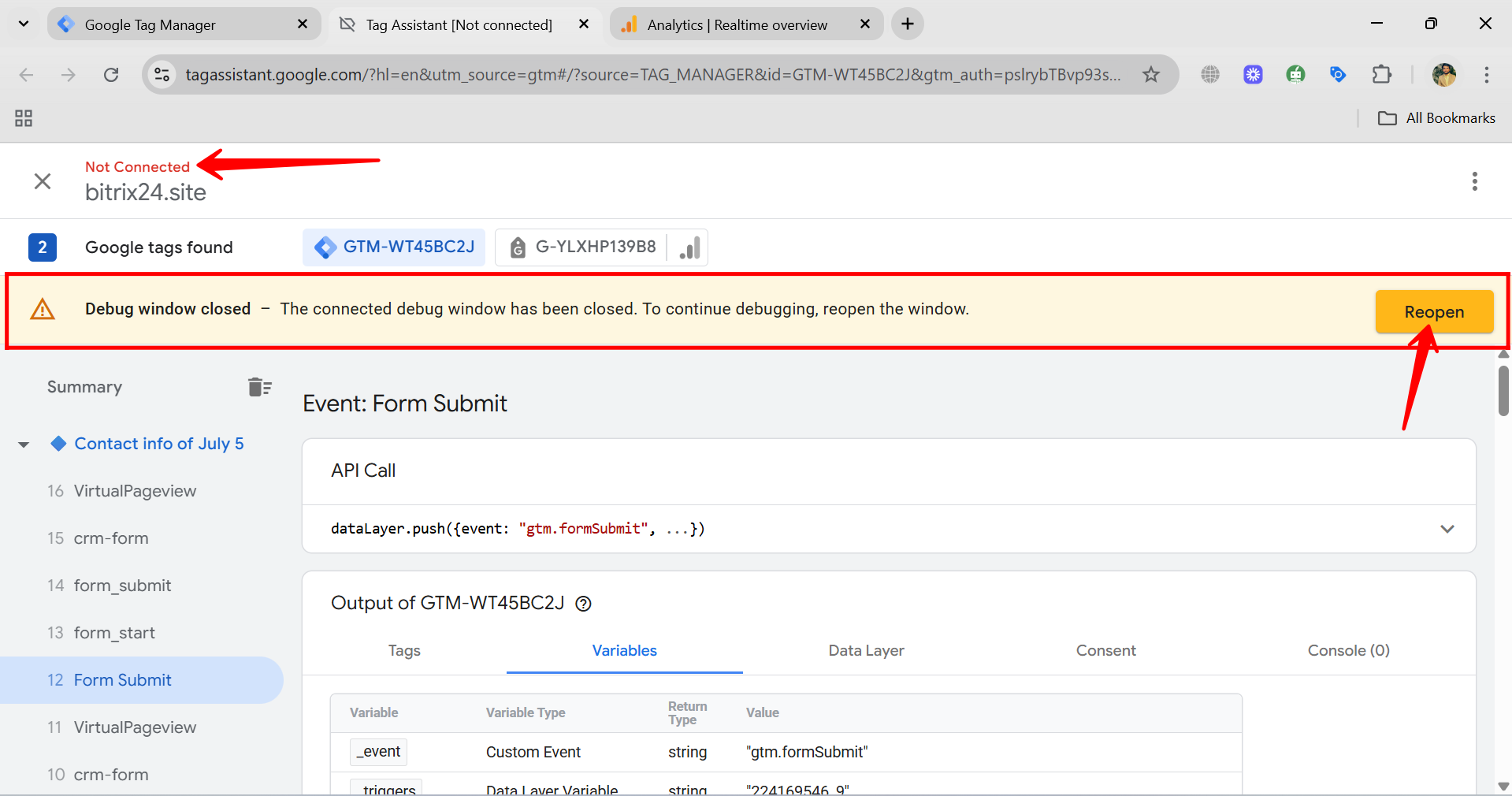1512x796 pixels.
Task: Click the "gtm.formSubmit" value cell
Action: coord(807,752)
